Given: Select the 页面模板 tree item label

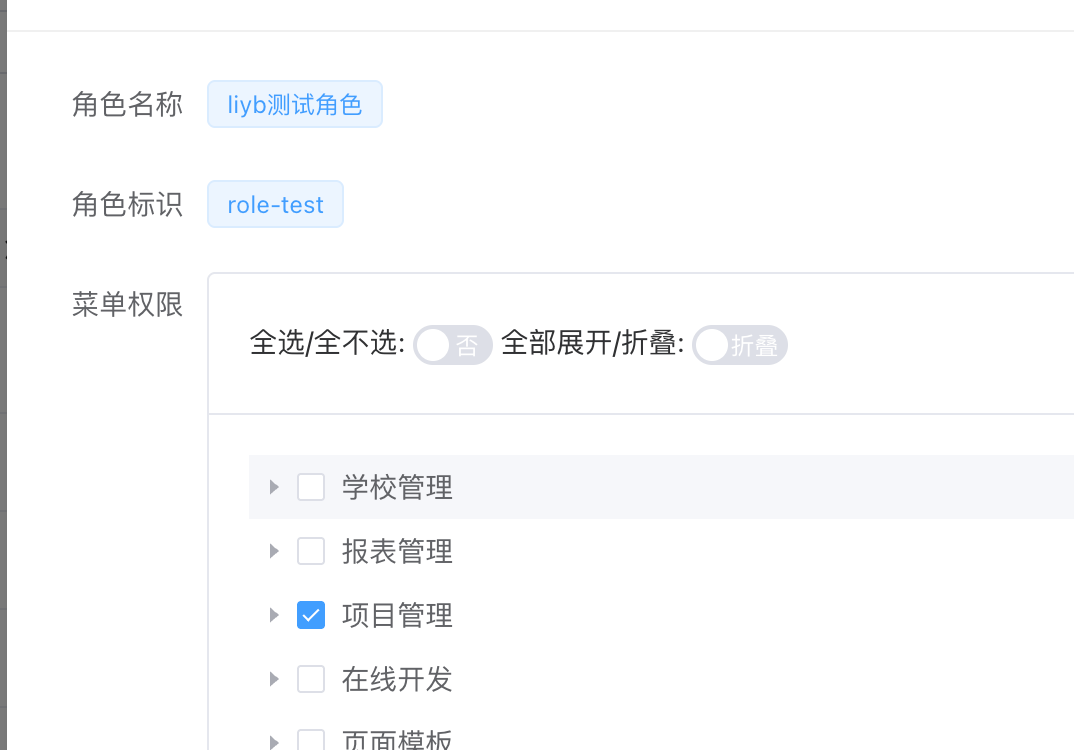Looking at the screenshot, I should pyautogui.click(x=397, y=742).
